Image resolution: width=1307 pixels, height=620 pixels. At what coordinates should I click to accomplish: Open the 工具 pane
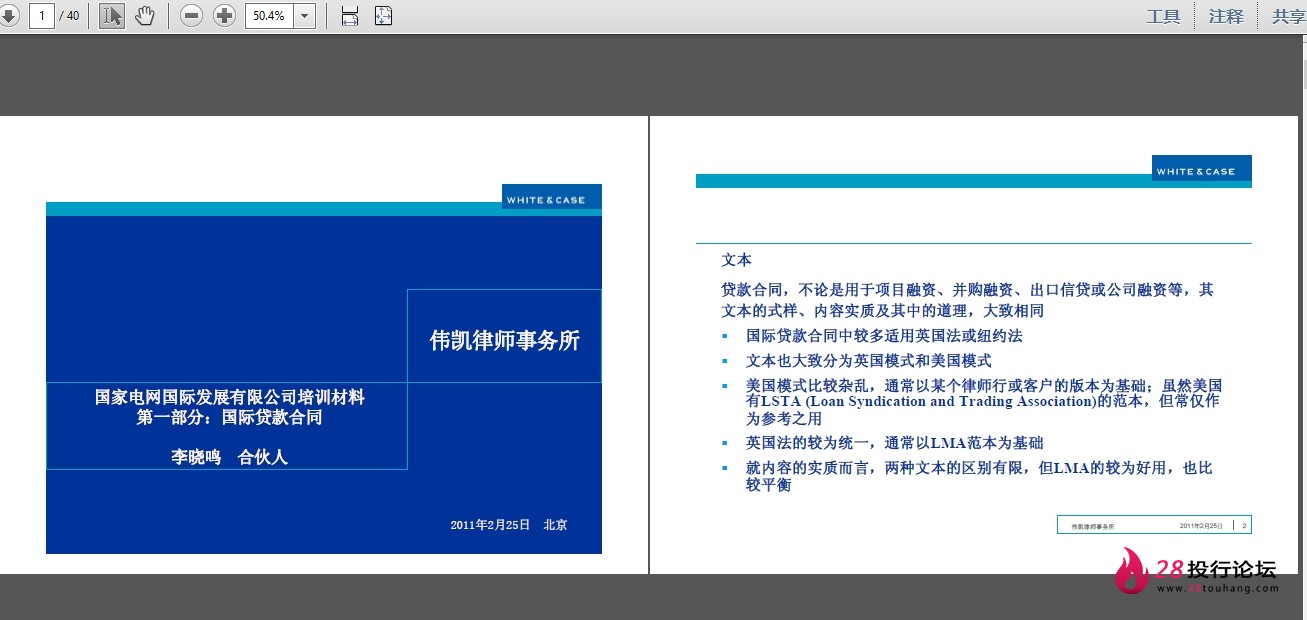point(1163,16)
